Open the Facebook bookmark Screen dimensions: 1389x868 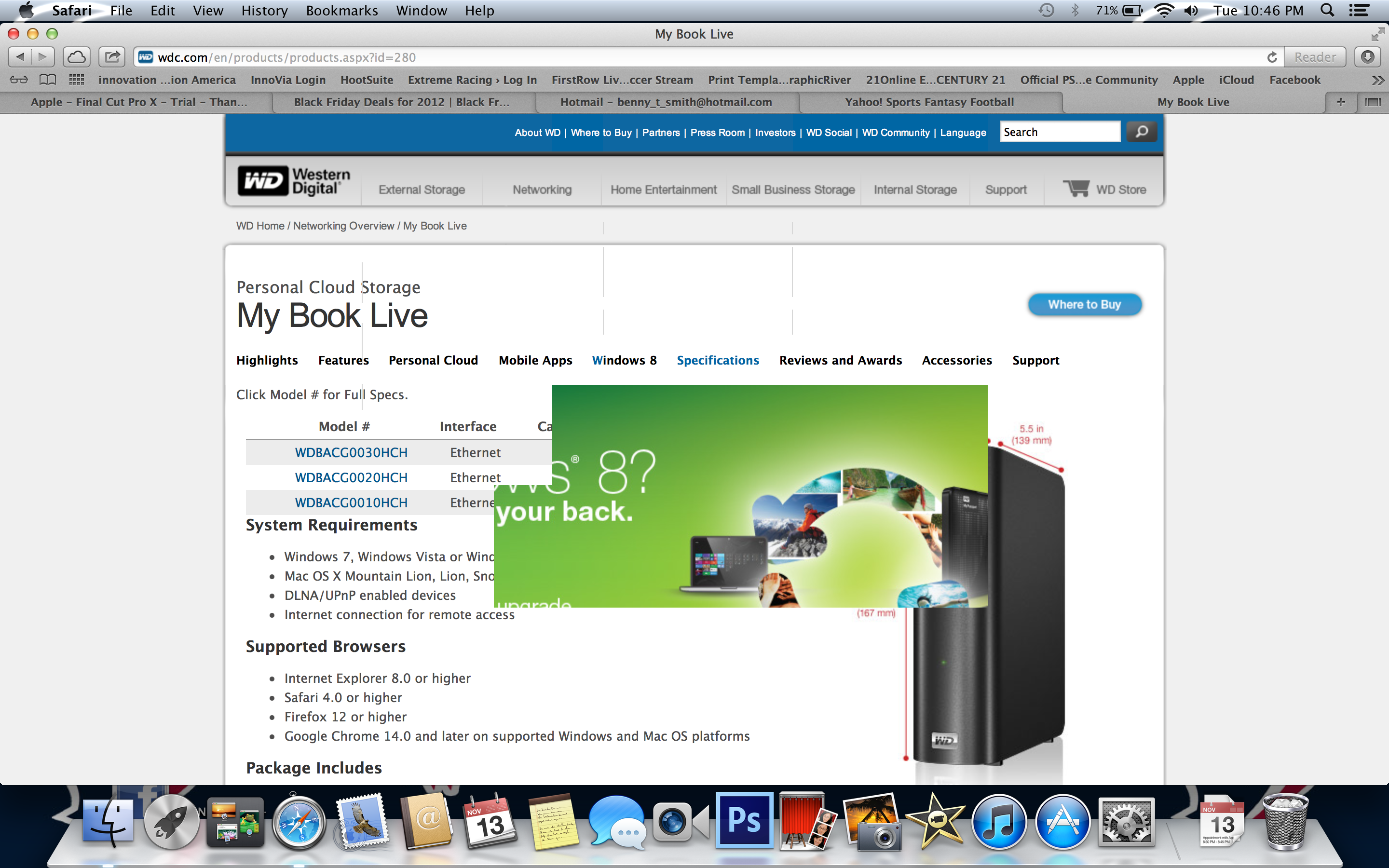click(1295, 80)
